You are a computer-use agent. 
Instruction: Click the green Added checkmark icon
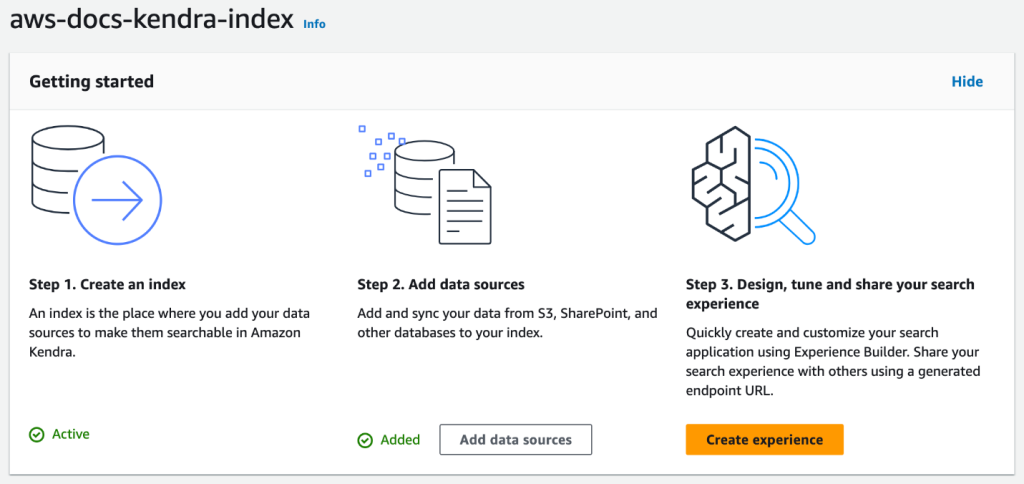tap(366, 440)
